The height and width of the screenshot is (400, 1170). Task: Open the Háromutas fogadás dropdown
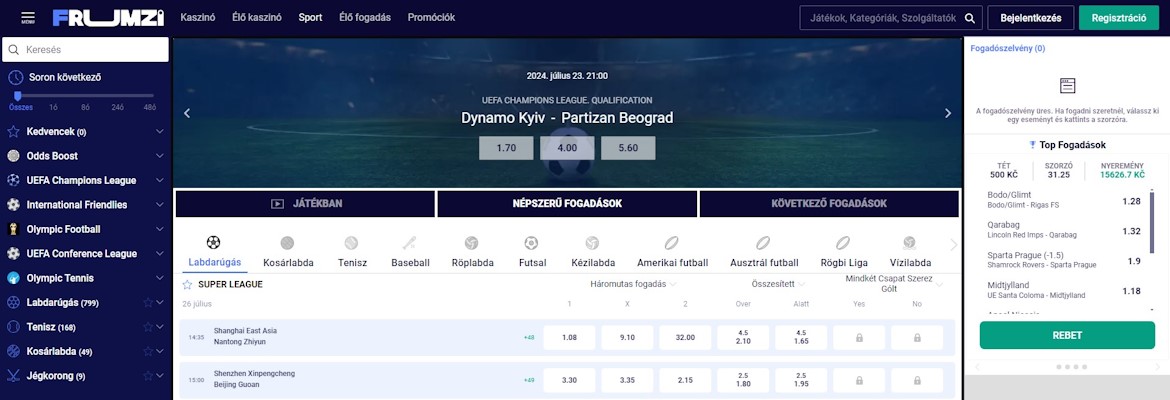click(634, 284)
